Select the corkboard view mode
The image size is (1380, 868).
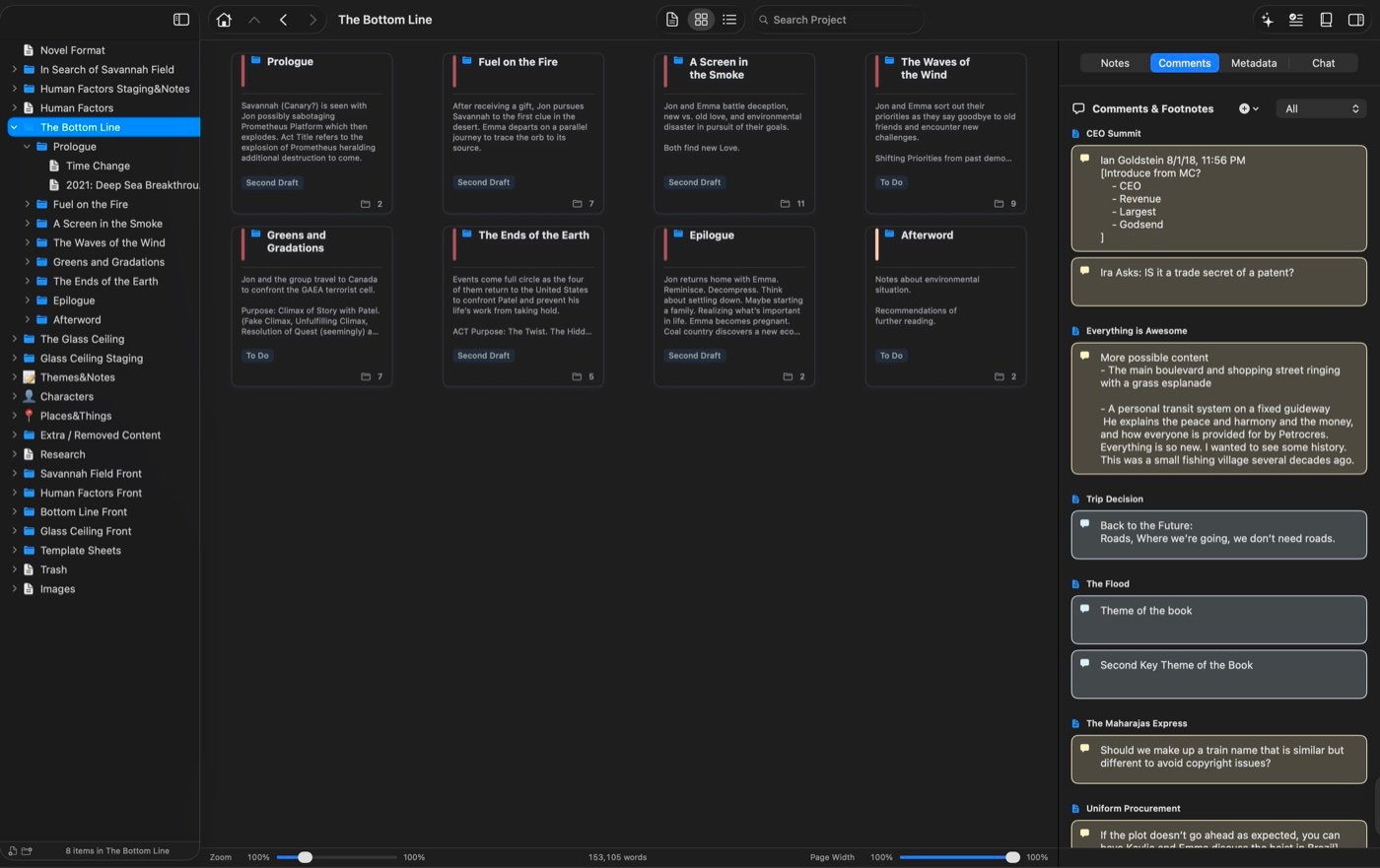click(x=701, y=19)
